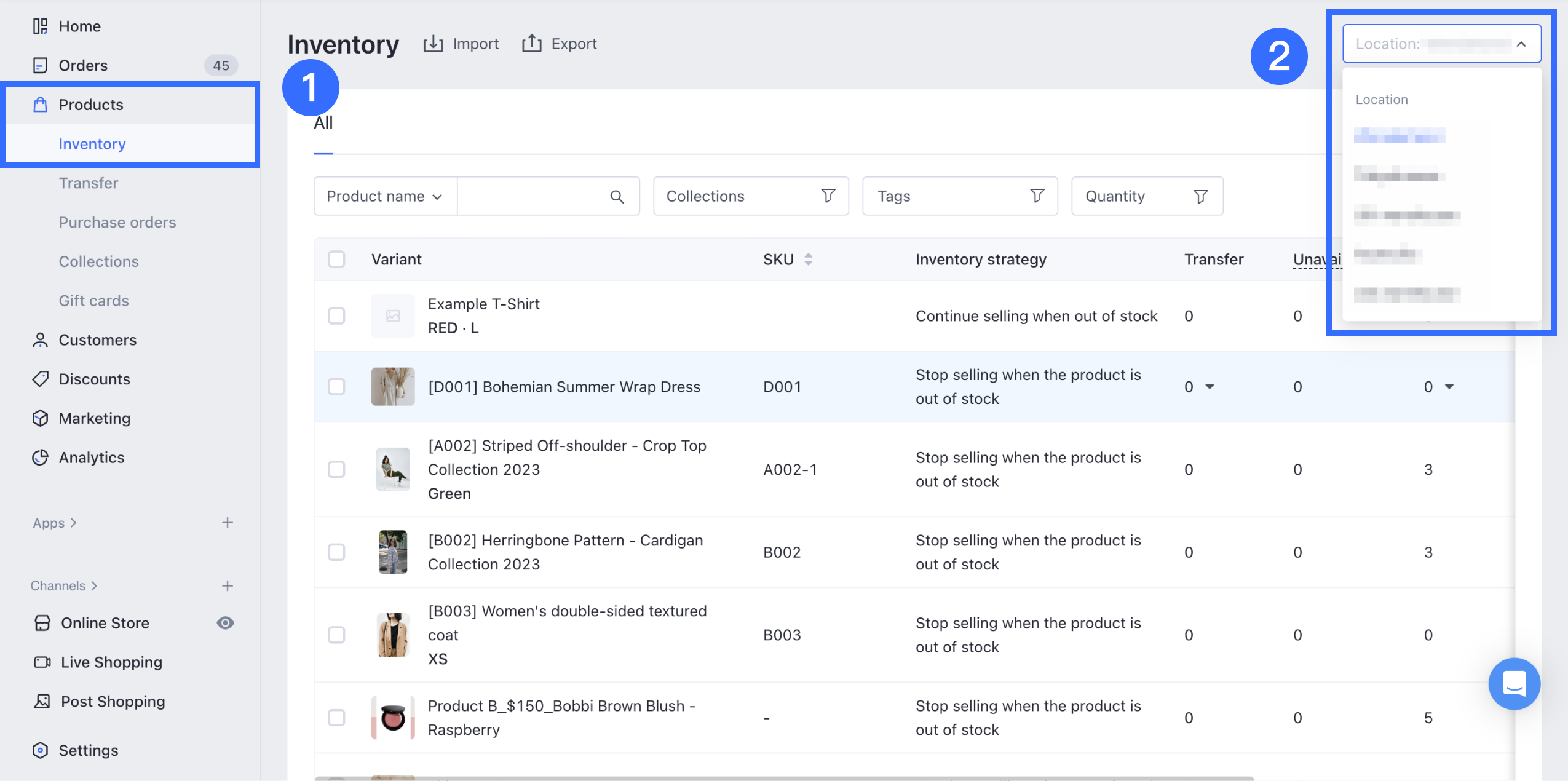Open the Quantity filter dropdown
The image size is (1568, 781).
pos(1147,196)
